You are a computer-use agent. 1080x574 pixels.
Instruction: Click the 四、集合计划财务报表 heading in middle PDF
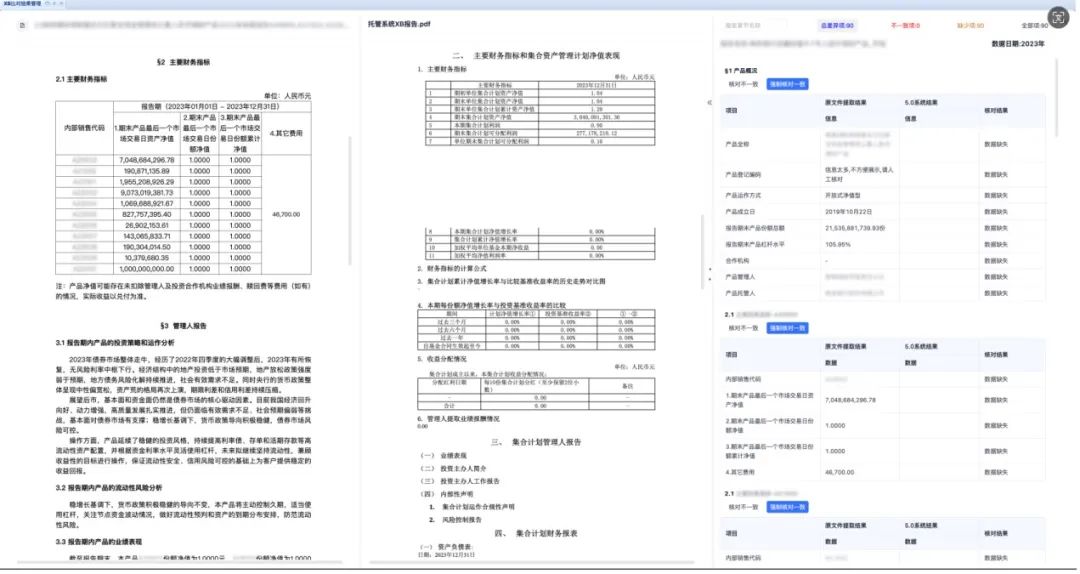point(536,533)
